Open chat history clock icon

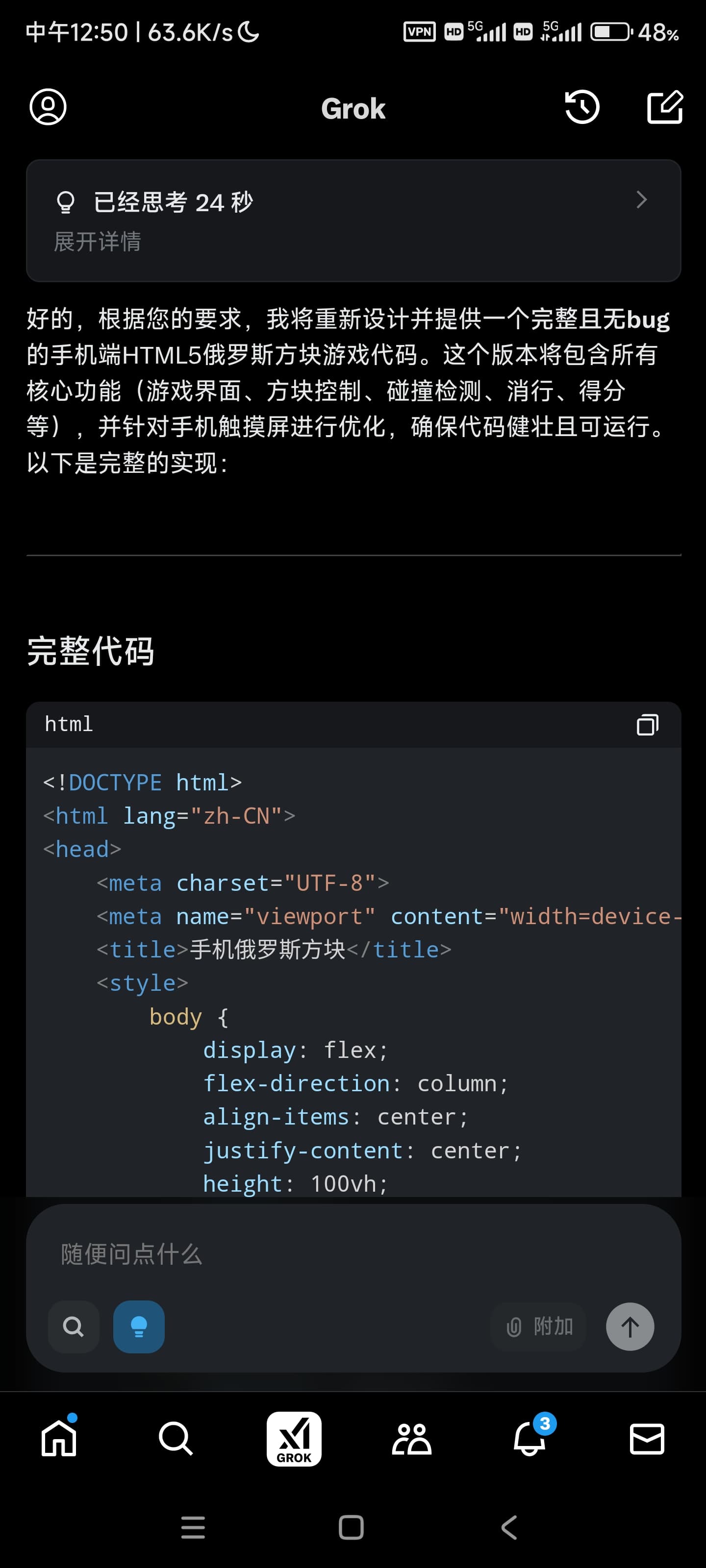point(582,107)
